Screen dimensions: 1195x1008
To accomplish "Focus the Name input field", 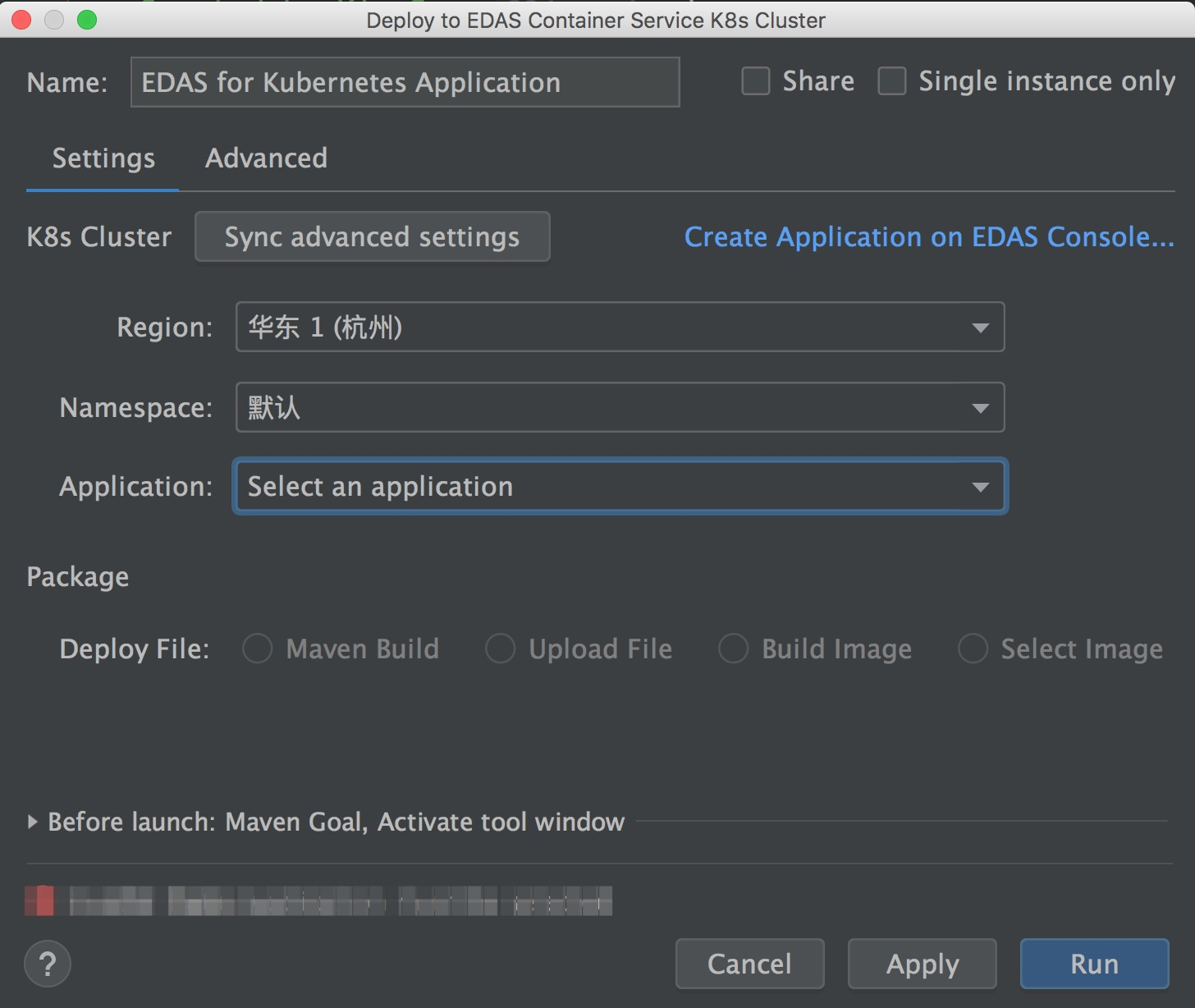I will (x=405, y=82).
